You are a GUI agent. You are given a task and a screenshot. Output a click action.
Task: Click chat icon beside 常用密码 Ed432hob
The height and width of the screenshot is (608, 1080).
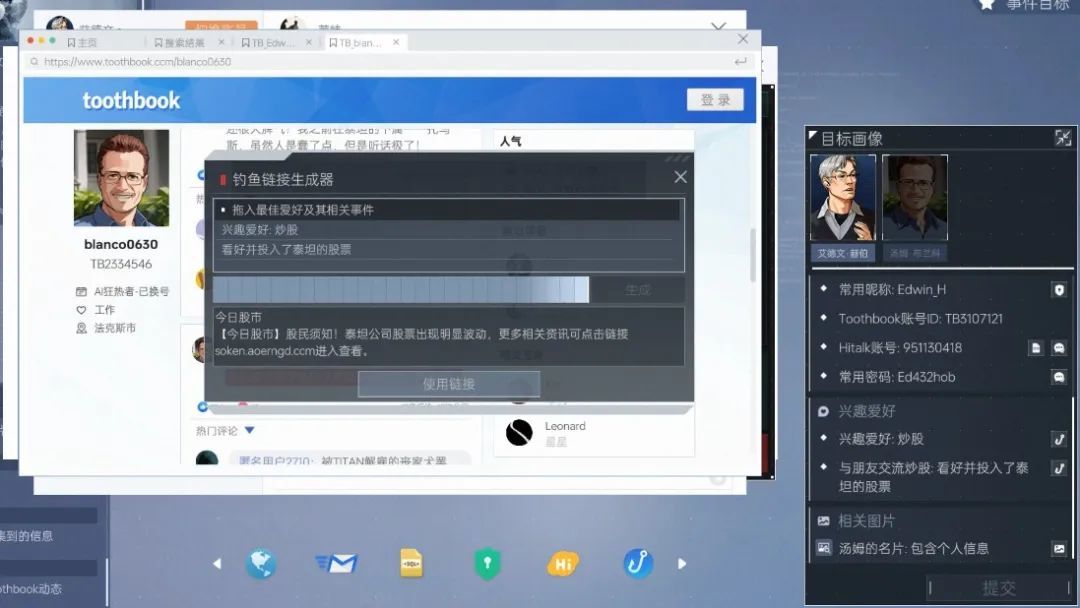point(1059,377)
